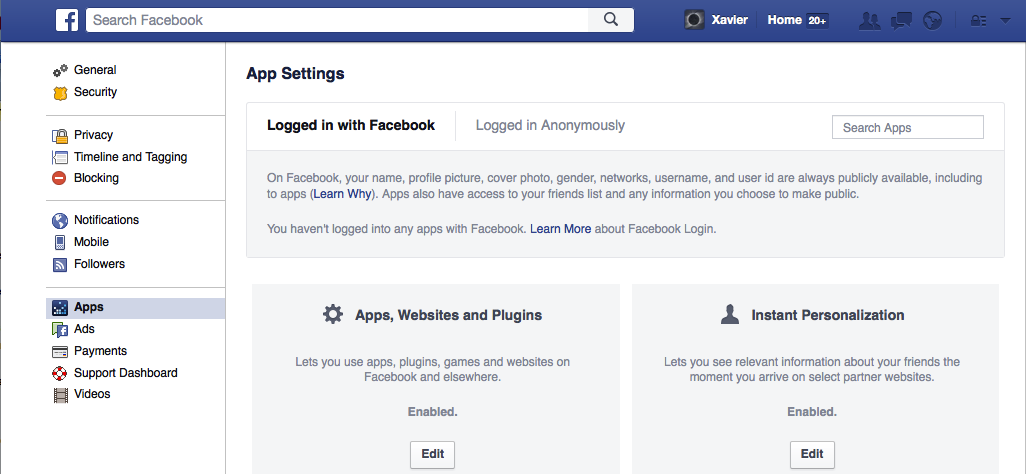Edit the Instant Personalization setting

[812, 453]
